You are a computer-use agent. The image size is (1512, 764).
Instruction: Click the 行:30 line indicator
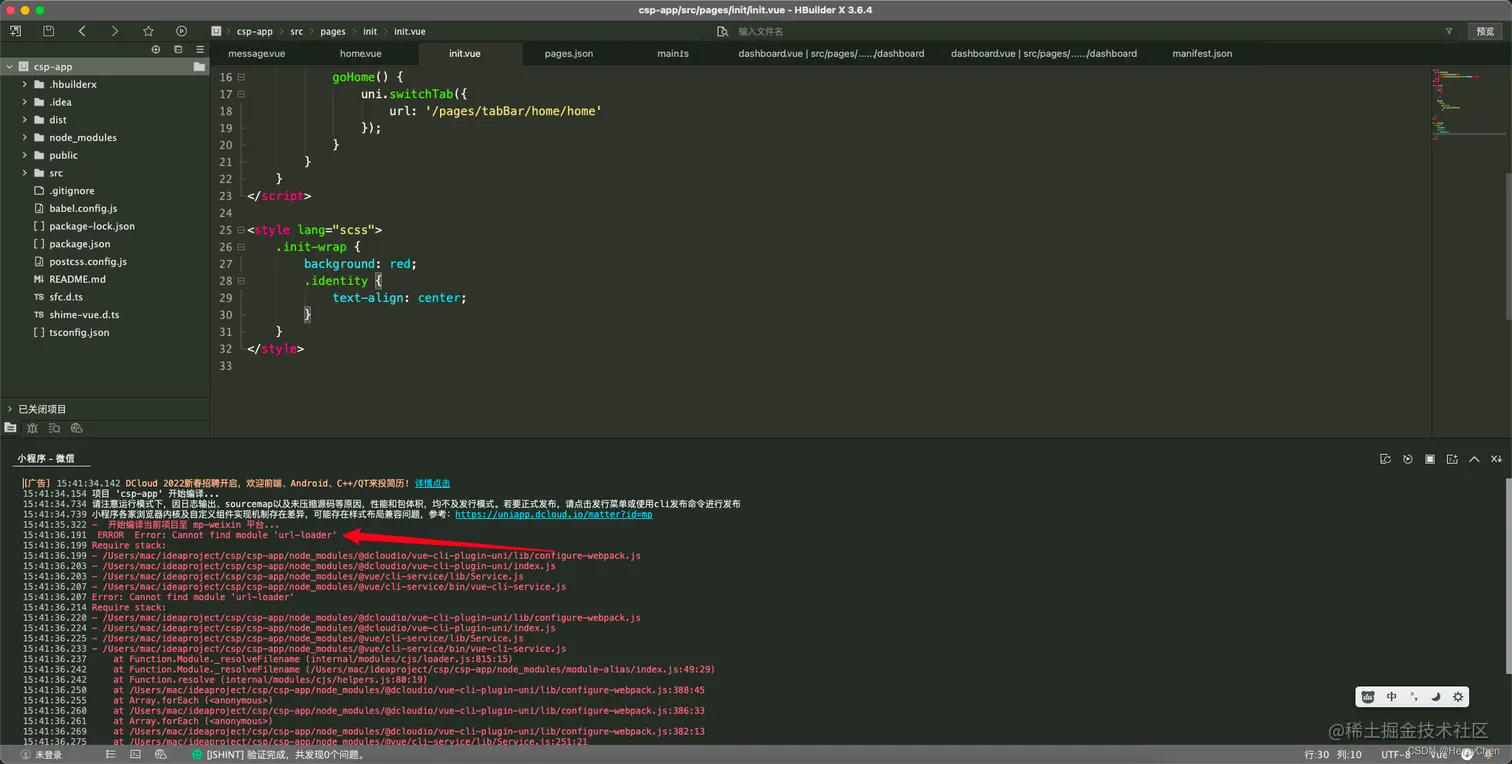coord(1318,754)
